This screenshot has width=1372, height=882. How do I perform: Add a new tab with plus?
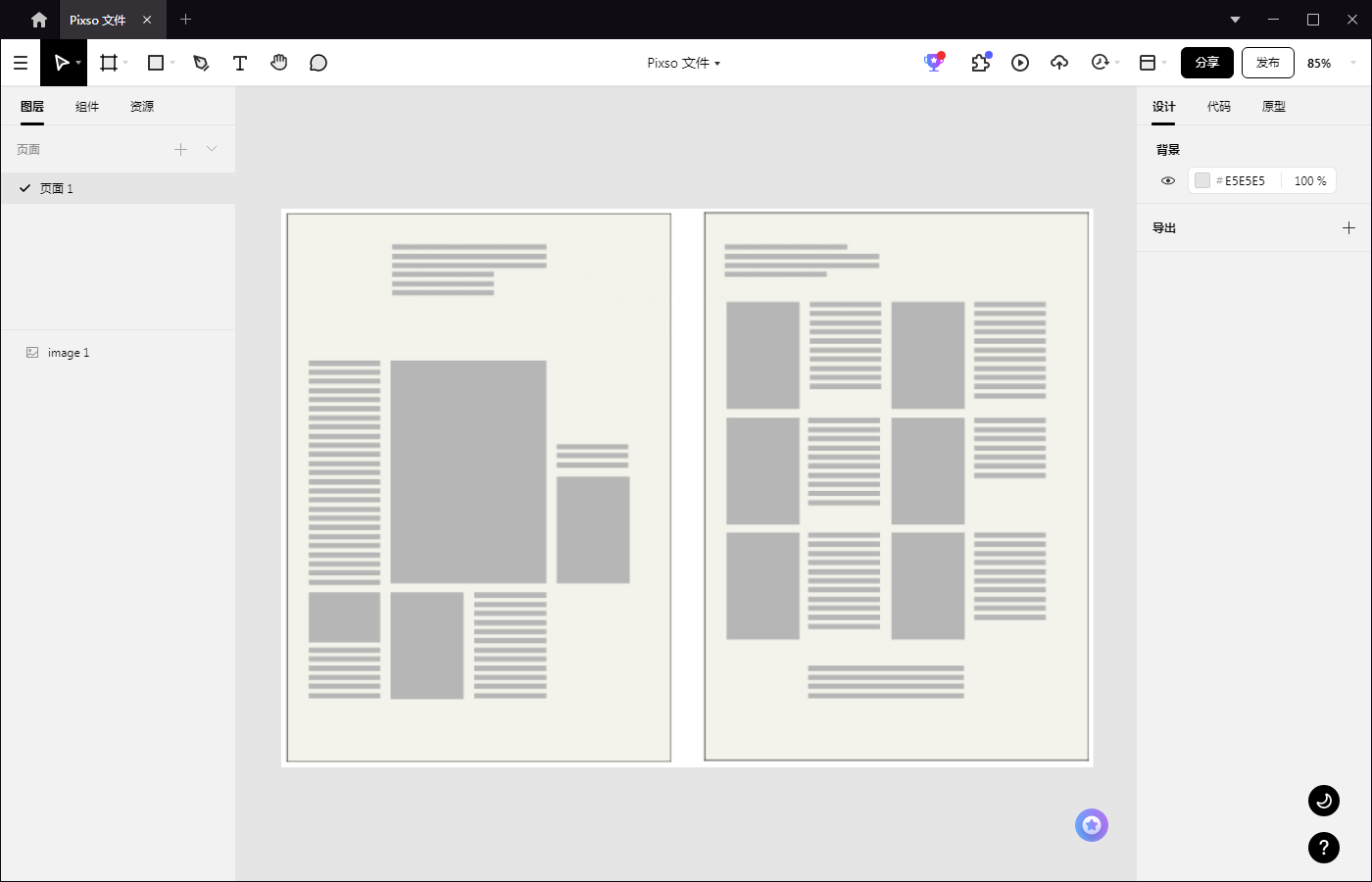(x=185, y=20)
